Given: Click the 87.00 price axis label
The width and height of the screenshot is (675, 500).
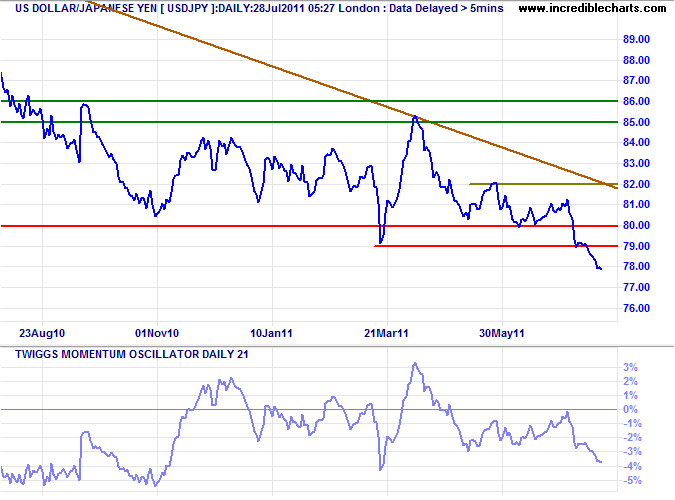Looking at the screenshot, I should click(x=636, y=81).
